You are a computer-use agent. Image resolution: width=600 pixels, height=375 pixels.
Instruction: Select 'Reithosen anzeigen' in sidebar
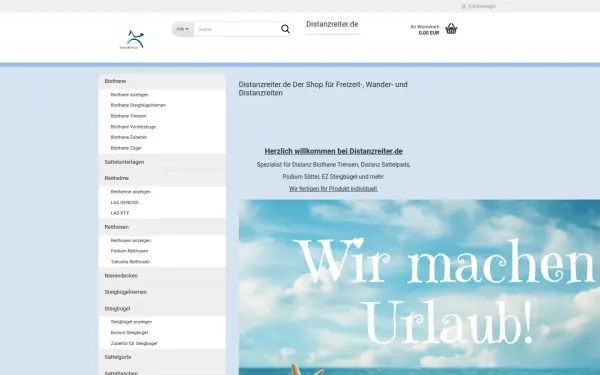130,240
